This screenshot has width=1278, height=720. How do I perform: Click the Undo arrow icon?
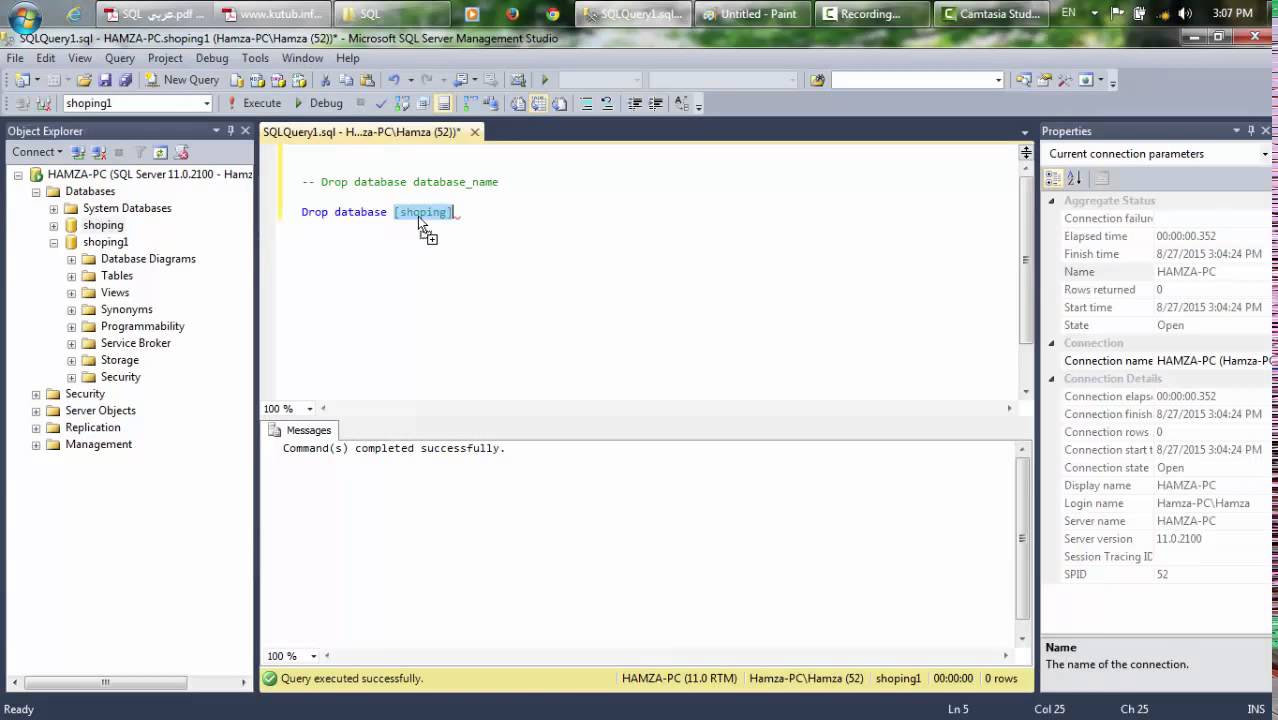394,80
